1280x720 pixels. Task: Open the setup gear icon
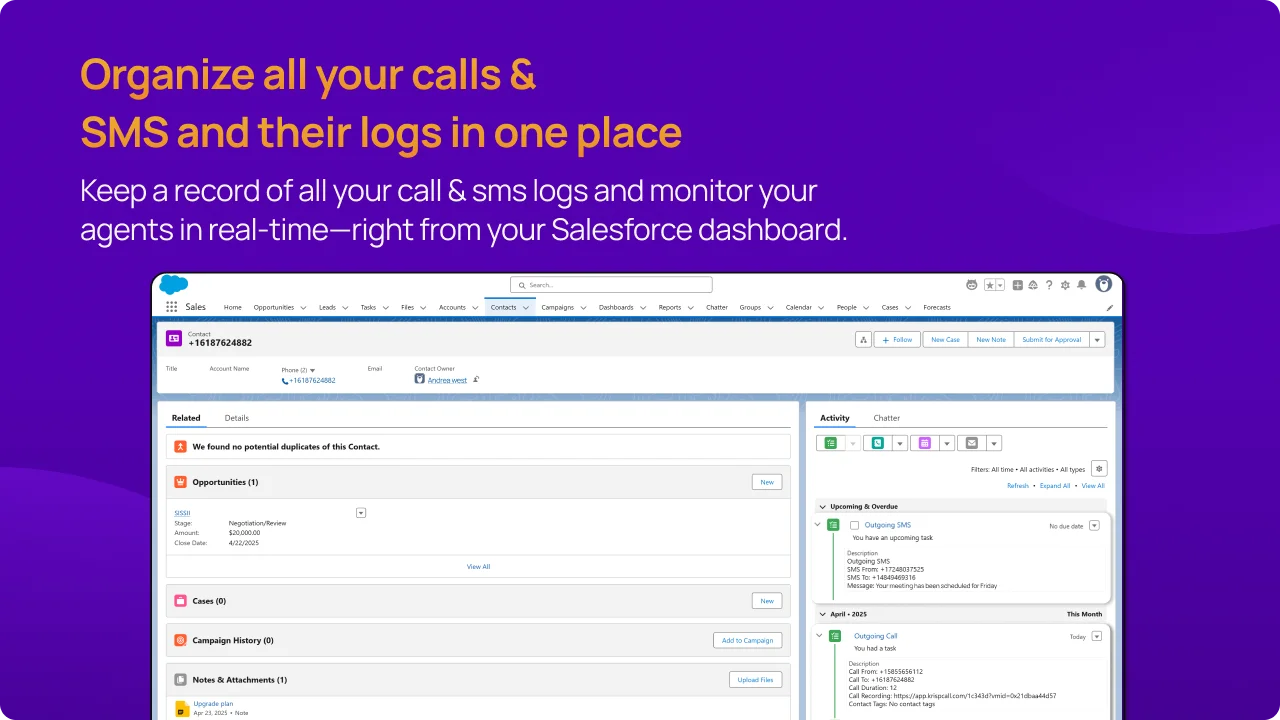(1065, 285)
